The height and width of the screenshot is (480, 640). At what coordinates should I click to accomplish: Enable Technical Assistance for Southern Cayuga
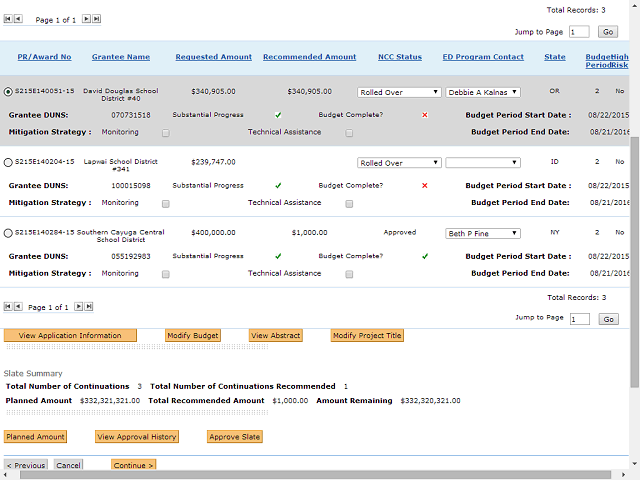pyautogui.click(x=349, y=273)
